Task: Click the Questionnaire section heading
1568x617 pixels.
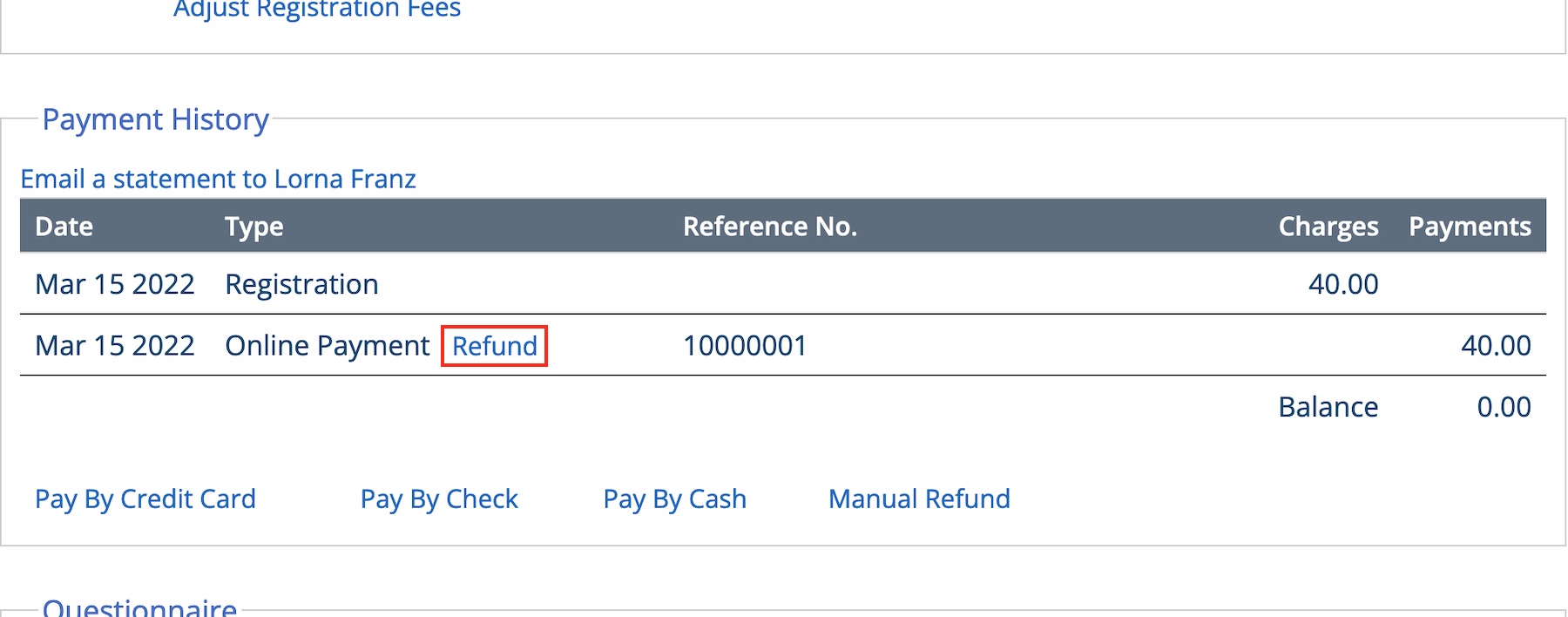Action: click(139, 607)
